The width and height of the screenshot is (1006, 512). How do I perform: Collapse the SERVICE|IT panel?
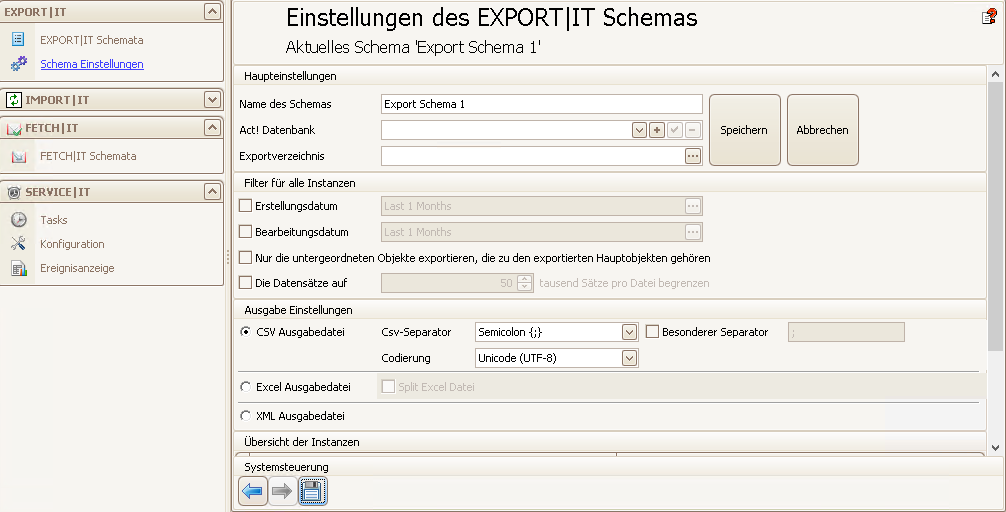(x=212, y=191)
